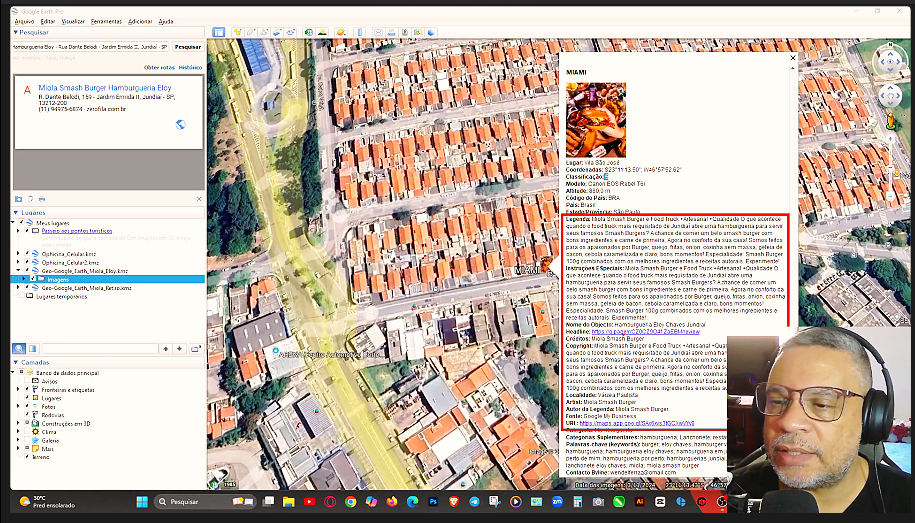Collapse the Camadas panel header
Viewport: 915px width, 523px height.
pyautogui.click(x=16, y=362)
